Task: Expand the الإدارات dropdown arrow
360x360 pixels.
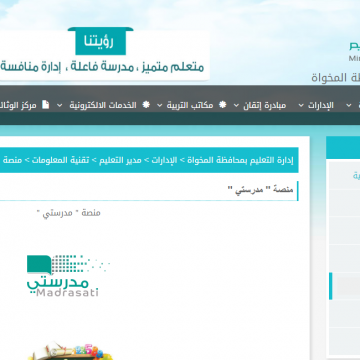Action: [x=301, y=105]
